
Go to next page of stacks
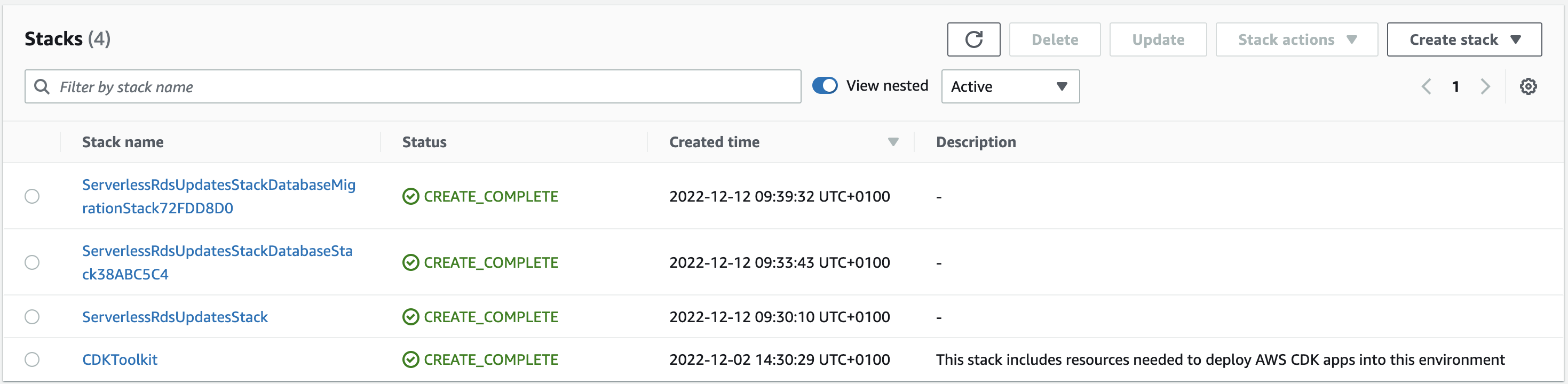pyautogui.click(x=1485, y=86)
